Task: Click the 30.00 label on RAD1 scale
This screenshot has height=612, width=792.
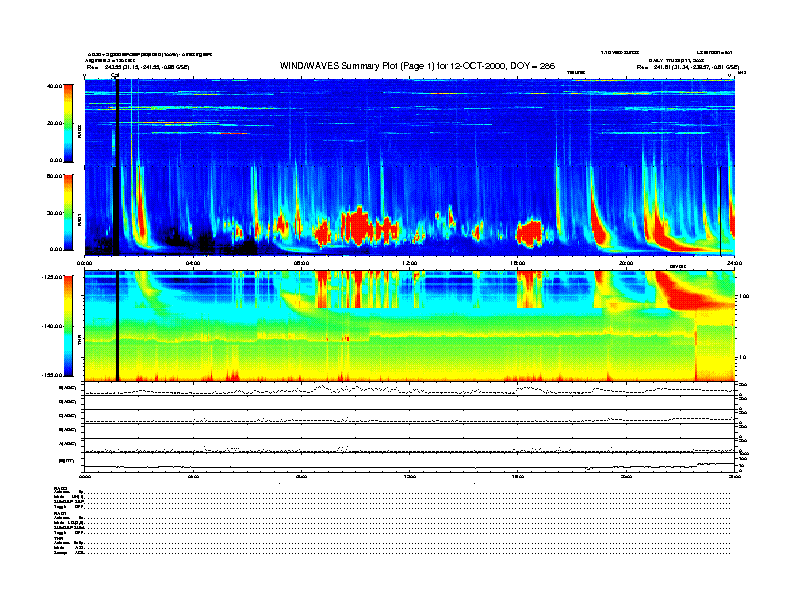Action: pyautogui.click(x=55, y=213)
